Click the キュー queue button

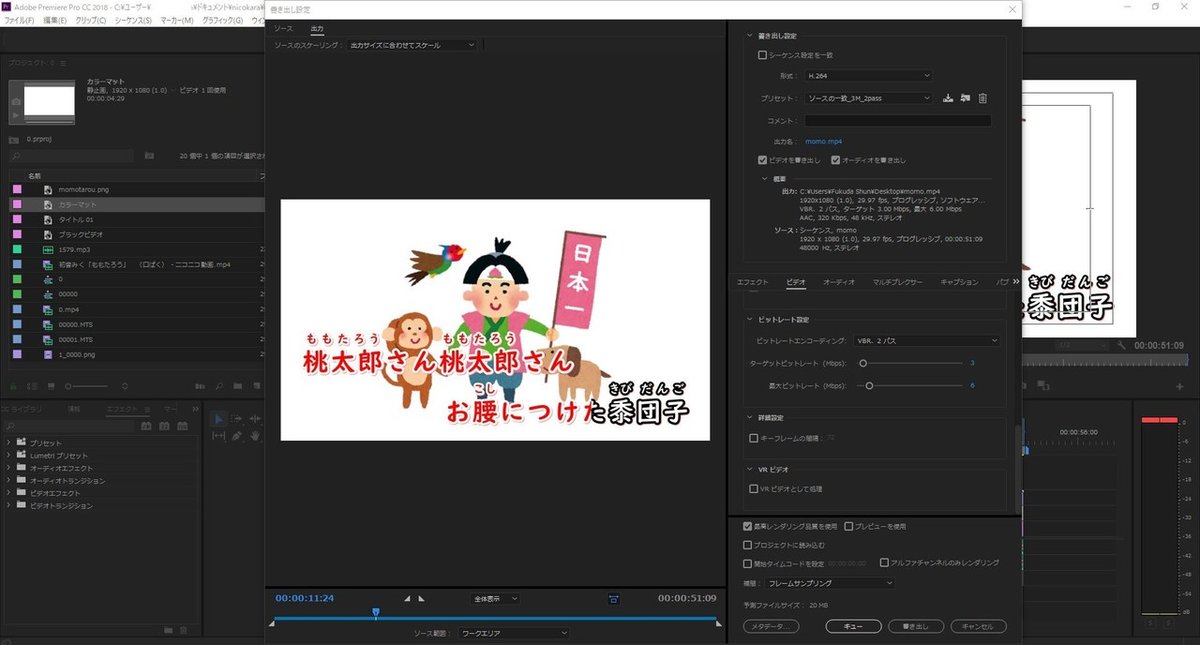point(853,627)
